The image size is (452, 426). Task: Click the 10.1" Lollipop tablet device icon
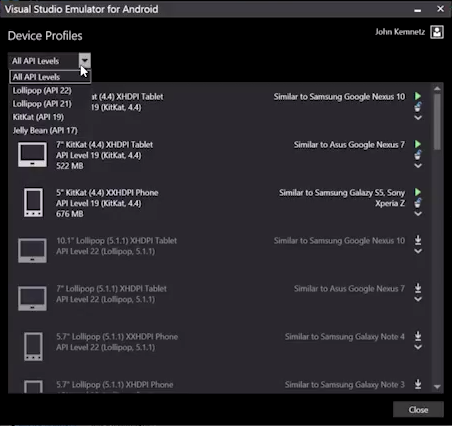pos(32,251)
